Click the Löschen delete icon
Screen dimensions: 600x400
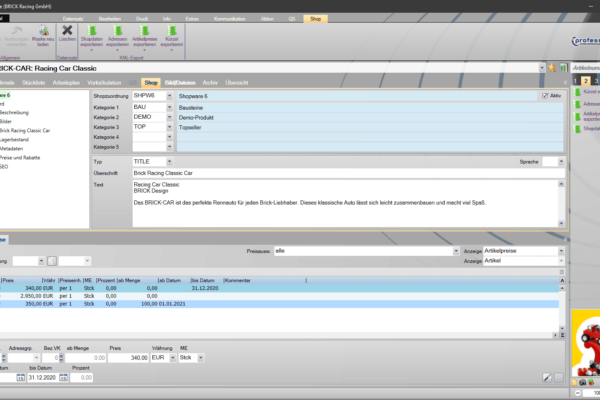click(67, 36)
